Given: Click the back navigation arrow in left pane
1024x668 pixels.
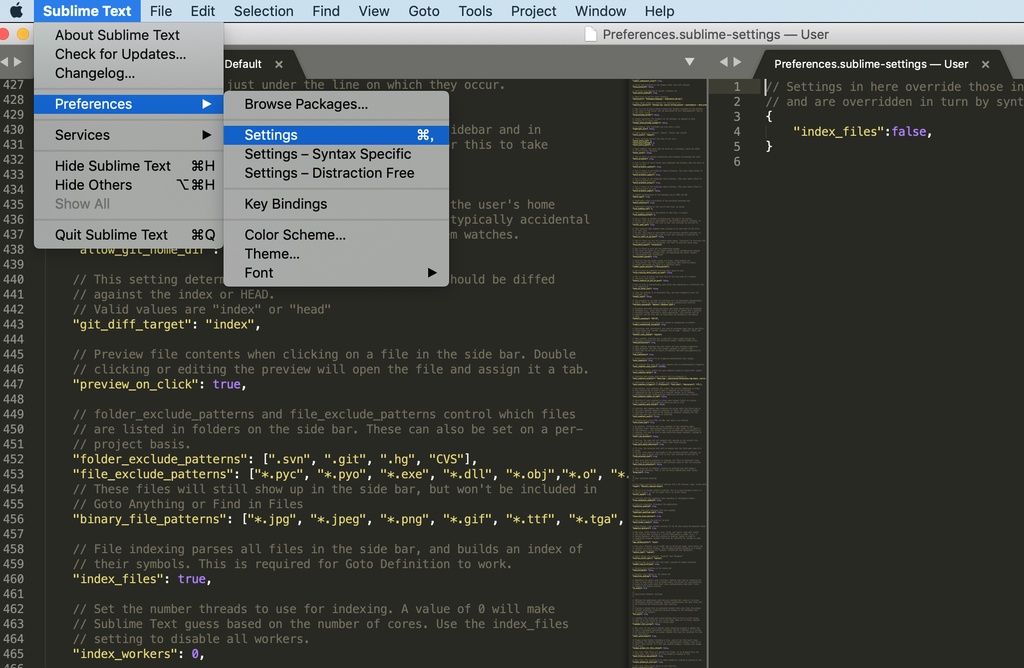Looking at the screenshot, I should (7, 62).
